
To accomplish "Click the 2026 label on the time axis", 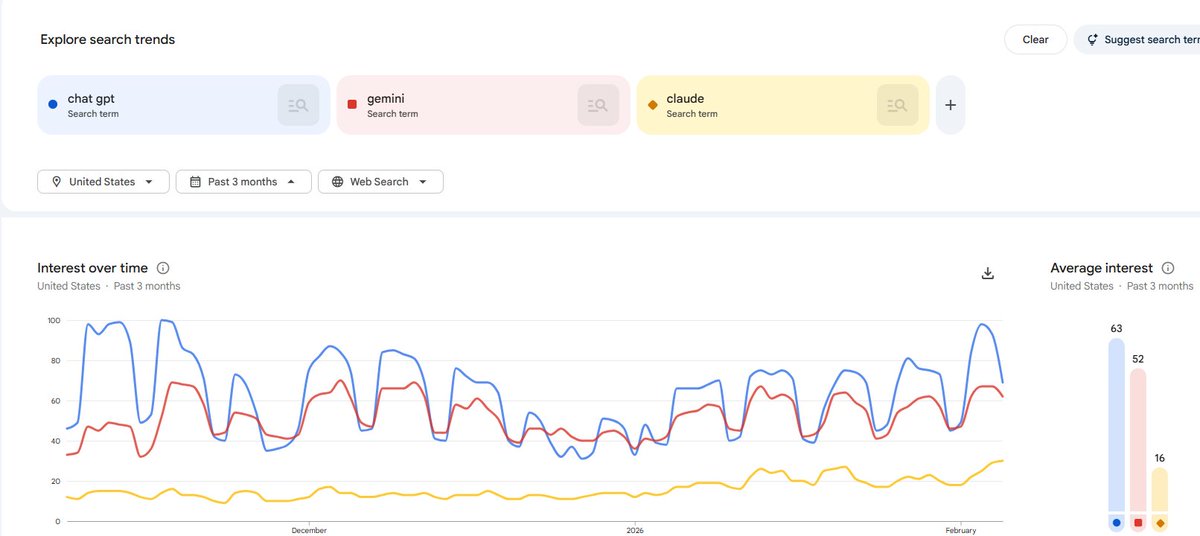I will [x=634, y=530].
